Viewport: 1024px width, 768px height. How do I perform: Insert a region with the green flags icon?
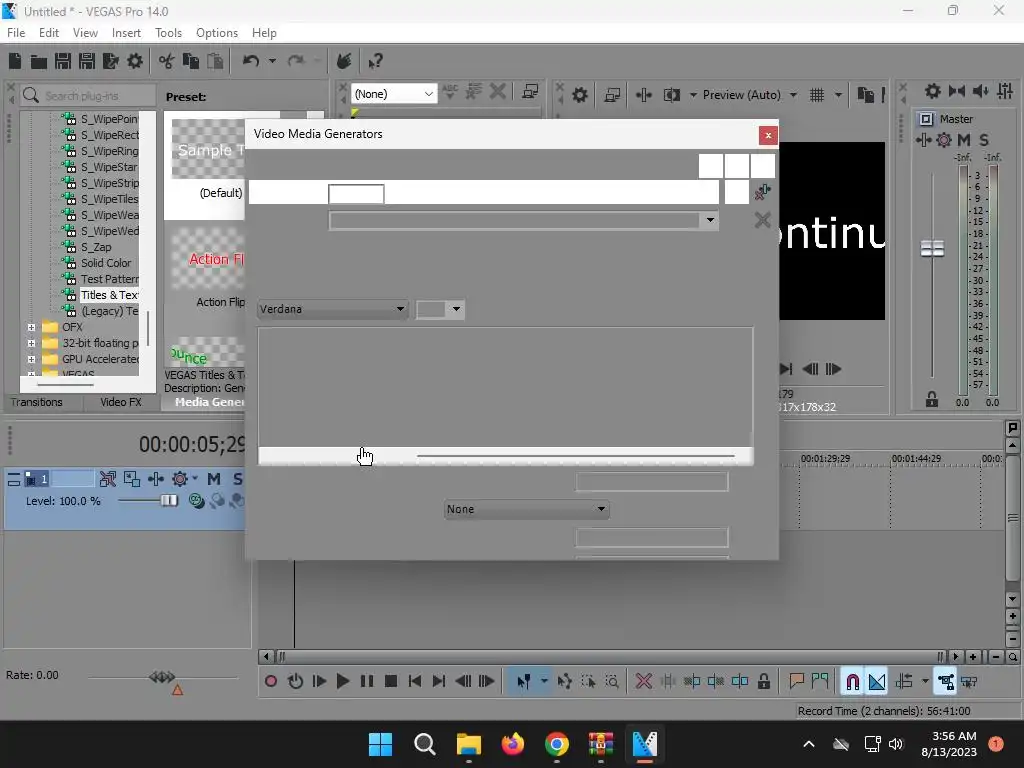click(820, 682)
